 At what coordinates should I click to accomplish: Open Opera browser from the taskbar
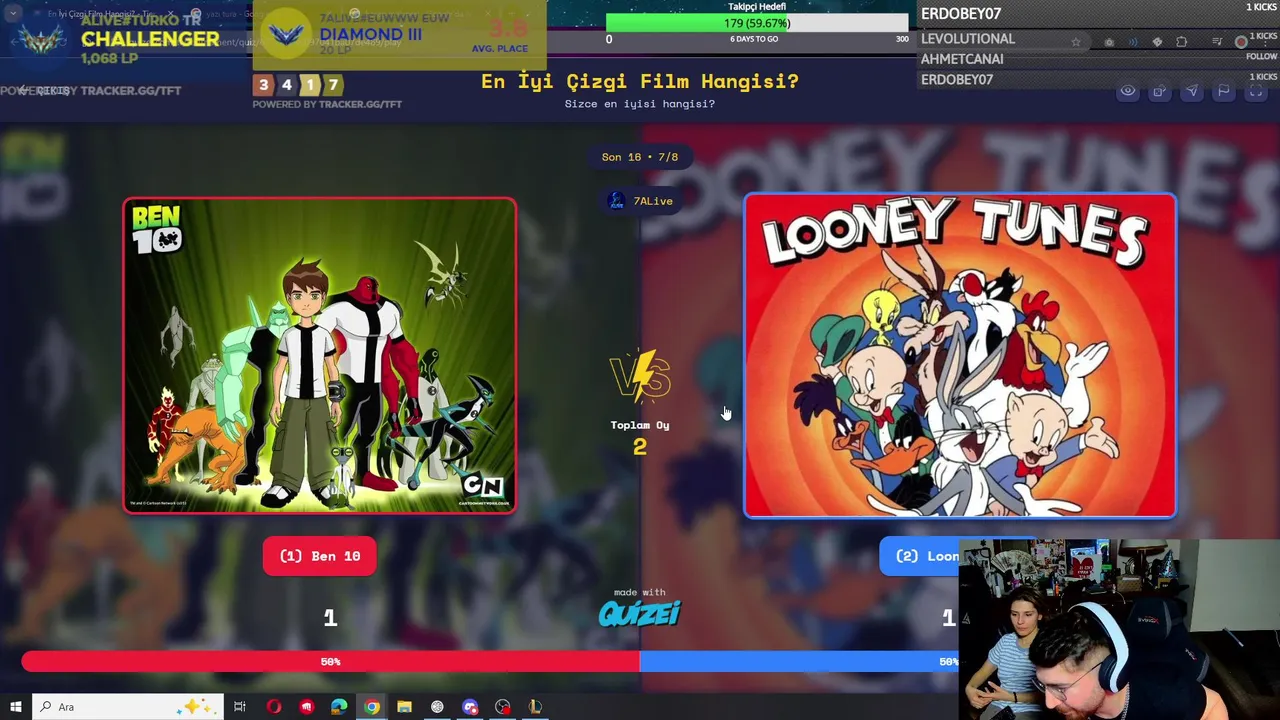tap(273, 707)
